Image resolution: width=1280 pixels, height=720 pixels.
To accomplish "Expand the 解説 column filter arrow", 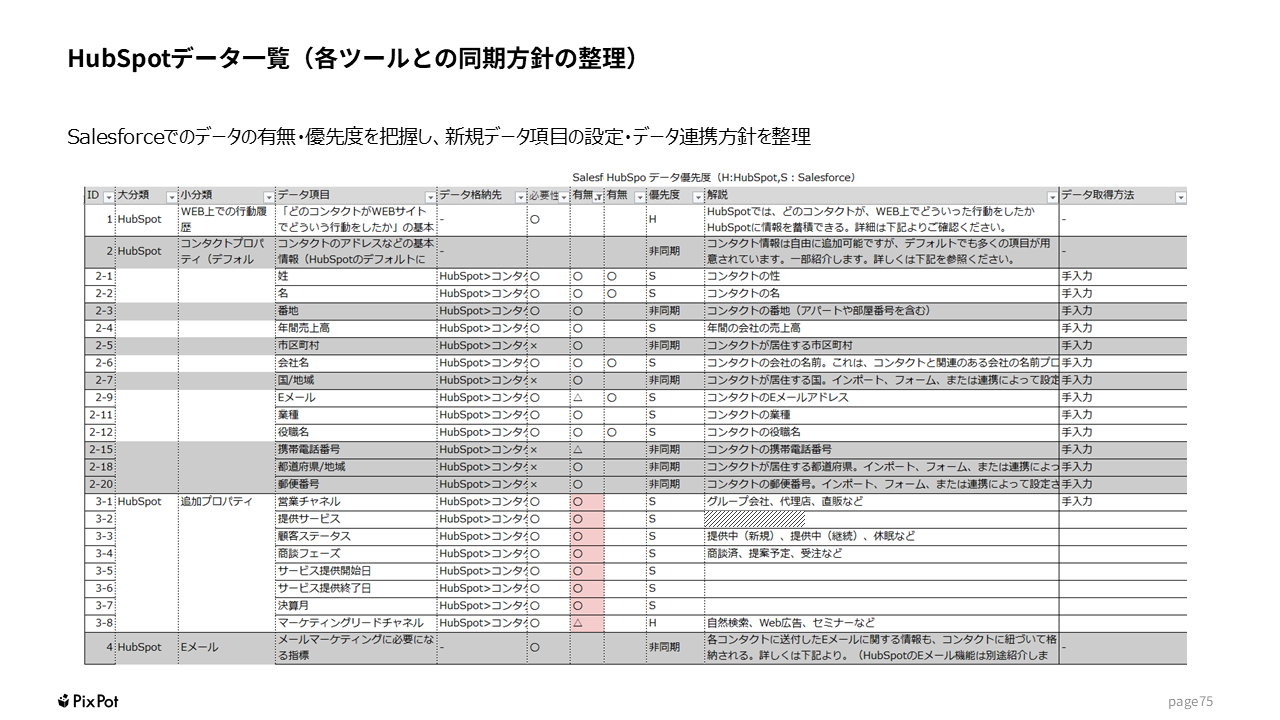I will point(1052,197).
